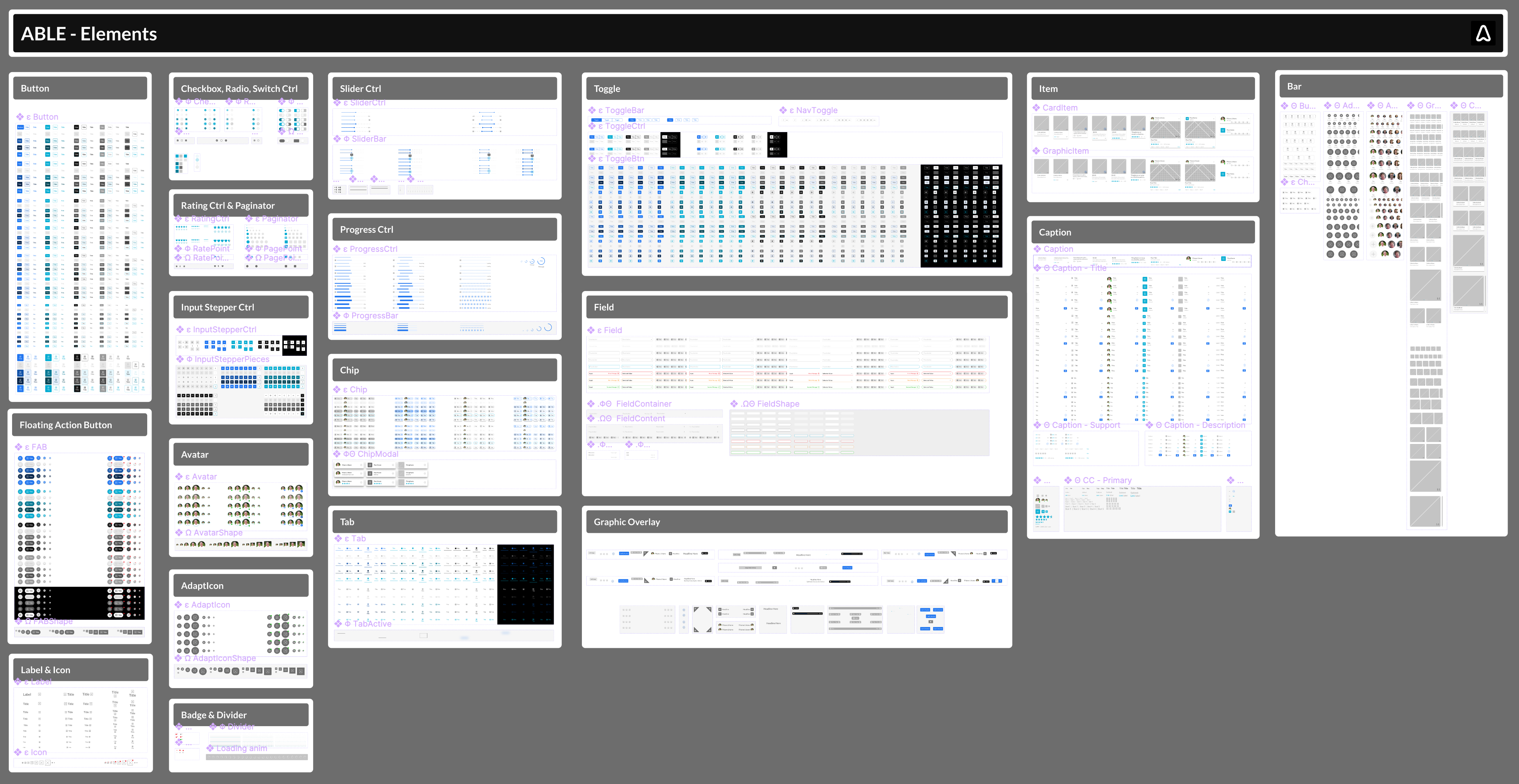The width and height of the screenshot is (1519, 784).
Task: Click the component icon next to ε Chip
Action: click(x=337, y=390)
